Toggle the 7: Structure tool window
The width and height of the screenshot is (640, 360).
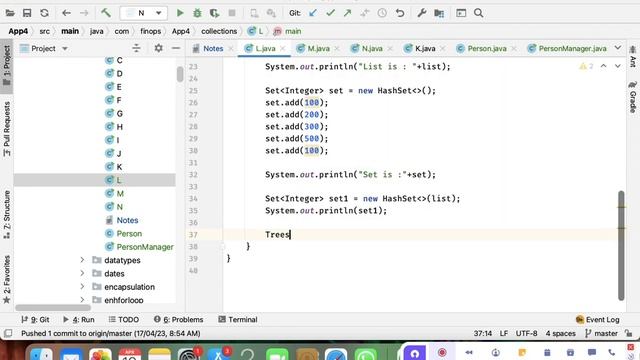(x=7, y=215)
